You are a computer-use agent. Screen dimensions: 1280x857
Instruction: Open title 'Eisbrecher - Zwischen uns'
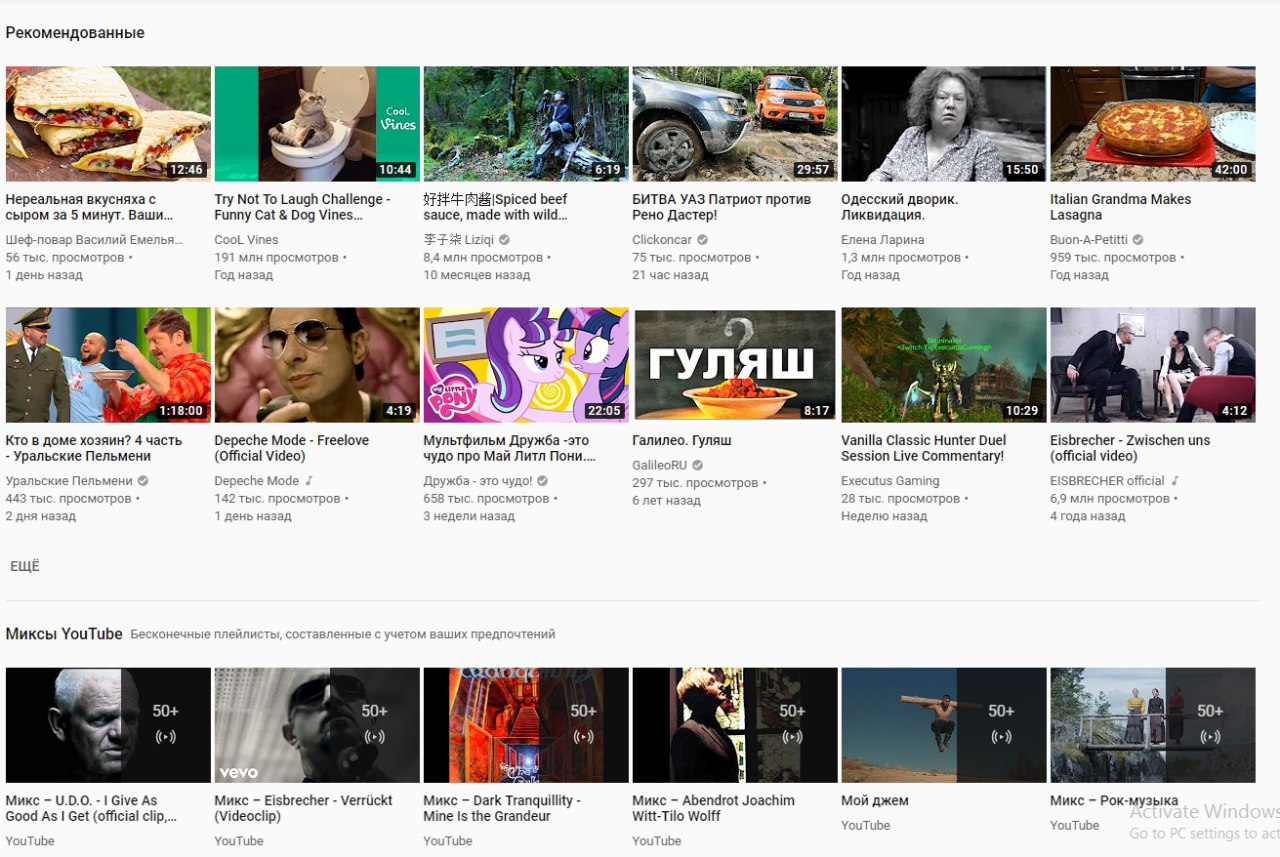tap(1131, 448)
